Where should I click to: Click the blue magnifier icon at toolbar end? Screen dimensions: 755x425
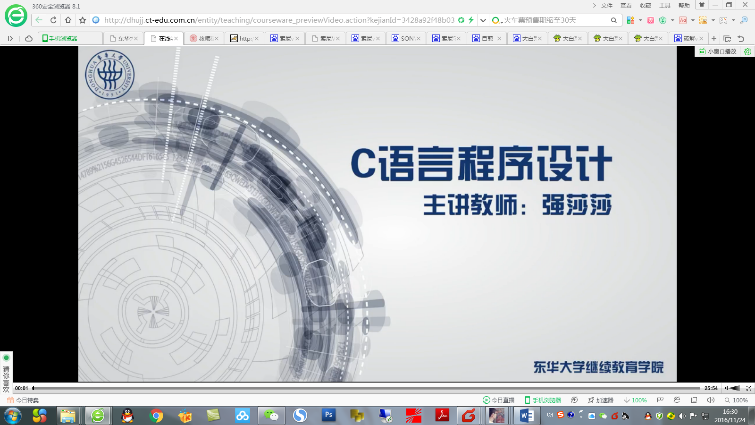(x=744, y=20)
